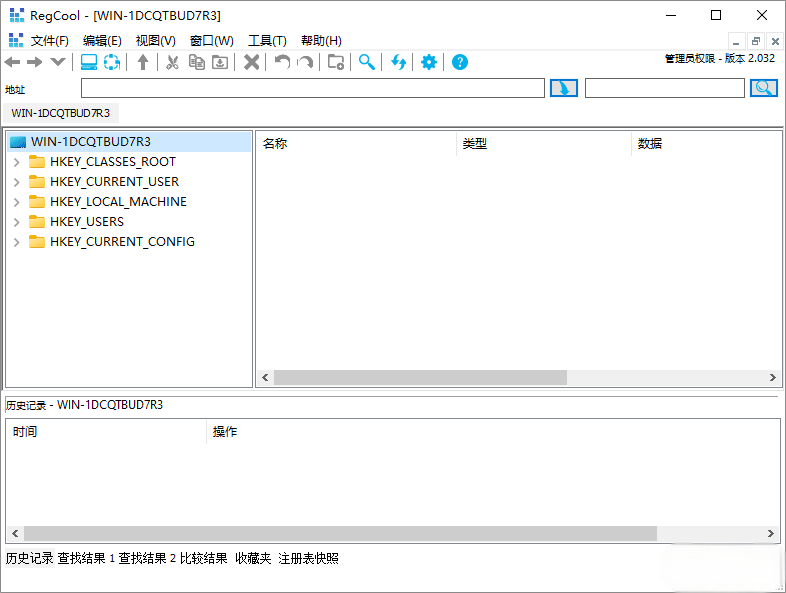The width and height of the screenshot is (786, 593).
Task: Open the 编辑(E) menu
Action: click(102, 41)
